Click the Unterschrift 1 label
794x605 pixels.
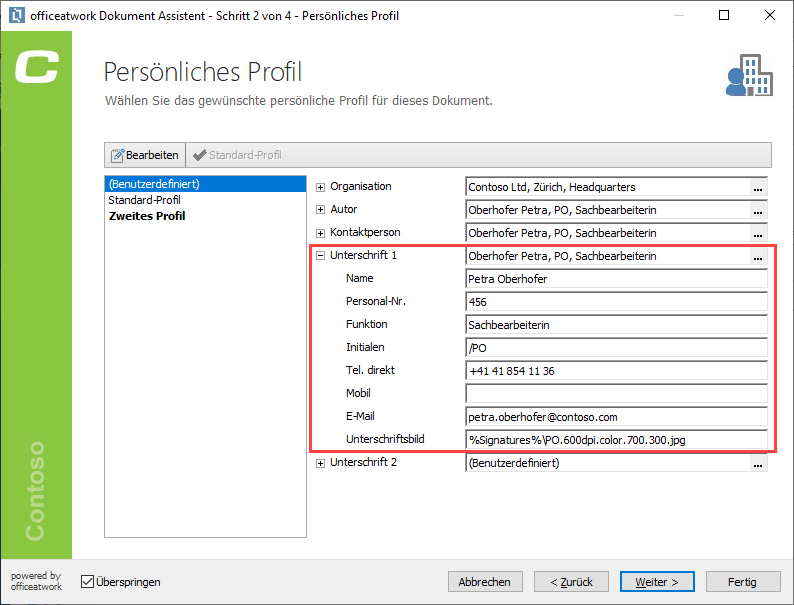363,255
